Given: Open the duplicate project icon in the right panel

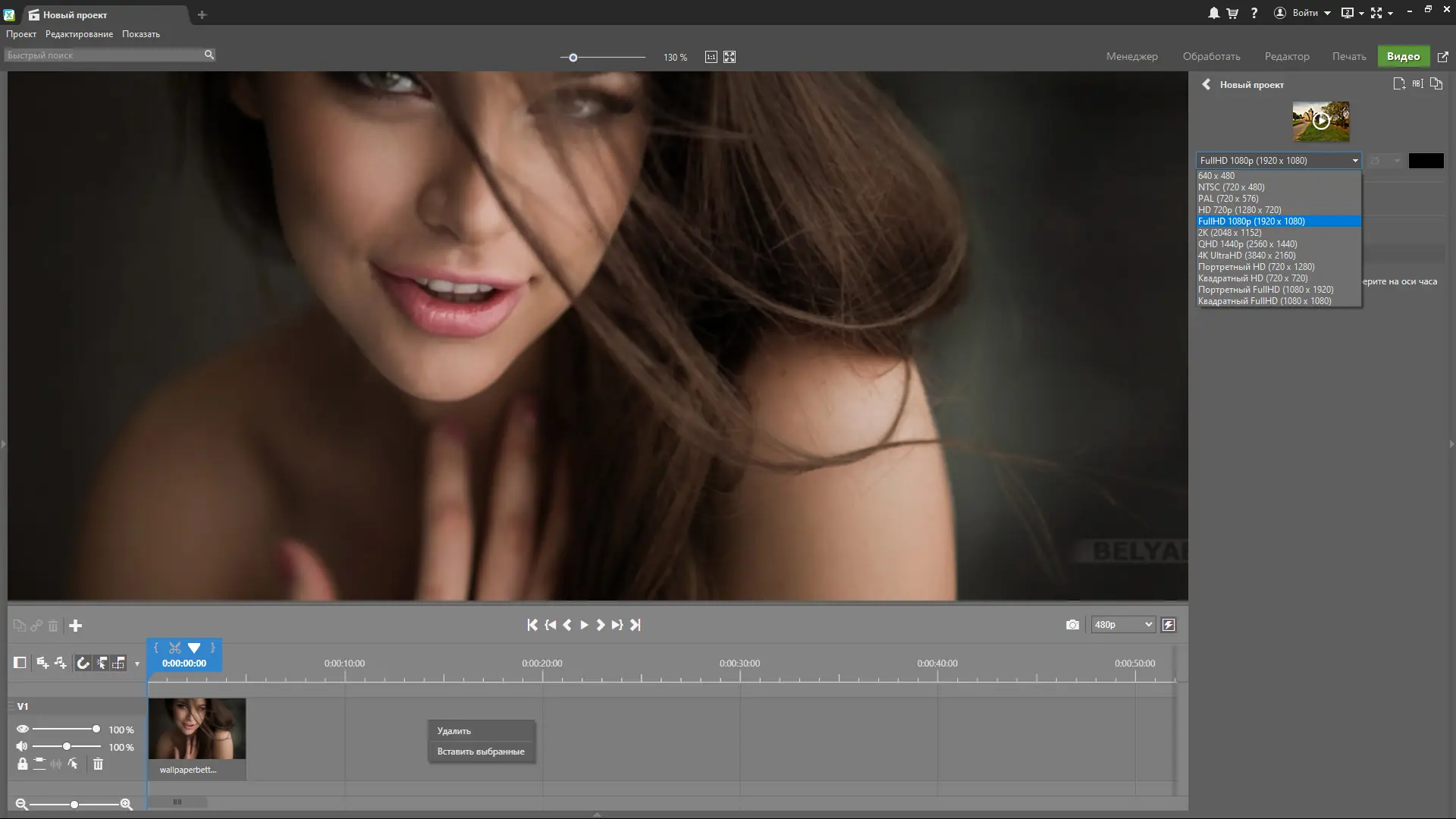Looking at the screenshot, I should click(x=1437, y=83).
